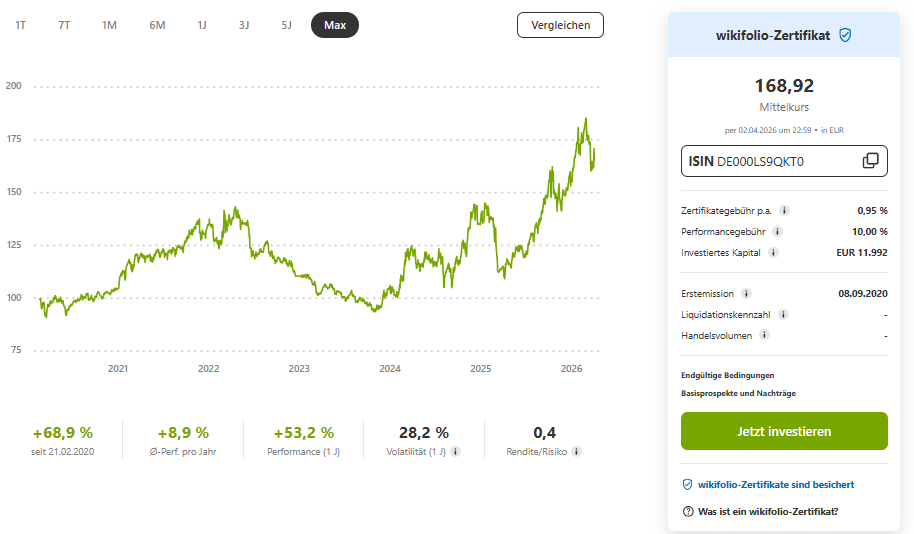
Task: Open info icon next to Zertifikategebühr p.a.
Action: [x=784, y=211]
